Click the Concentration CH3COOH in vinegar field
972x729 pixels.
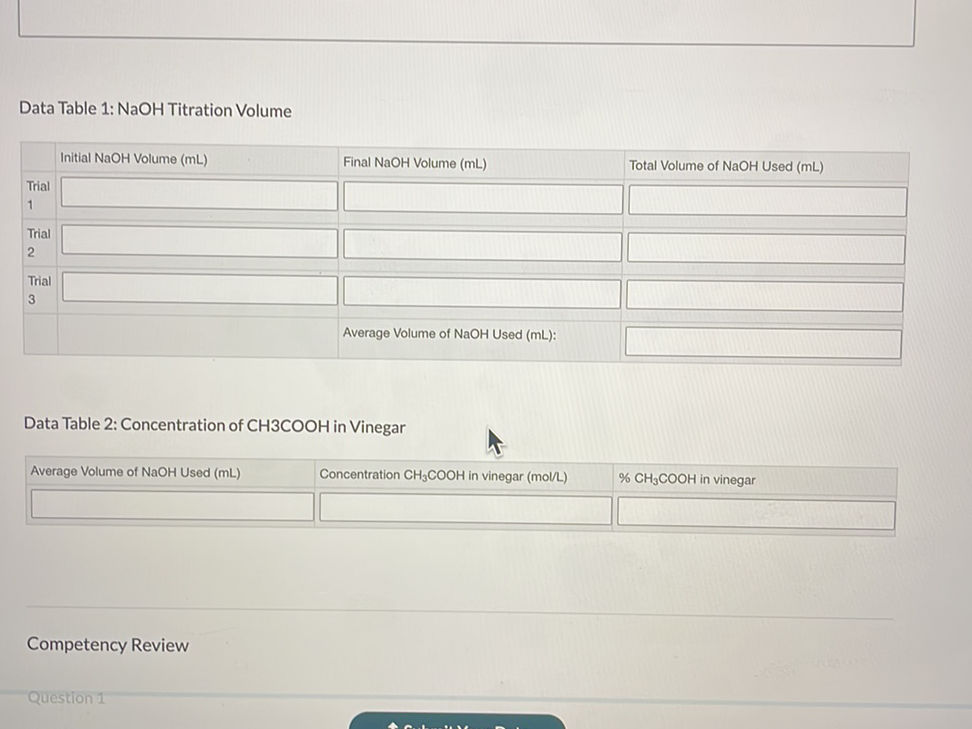pyautogui.click(x=464, y=509)
